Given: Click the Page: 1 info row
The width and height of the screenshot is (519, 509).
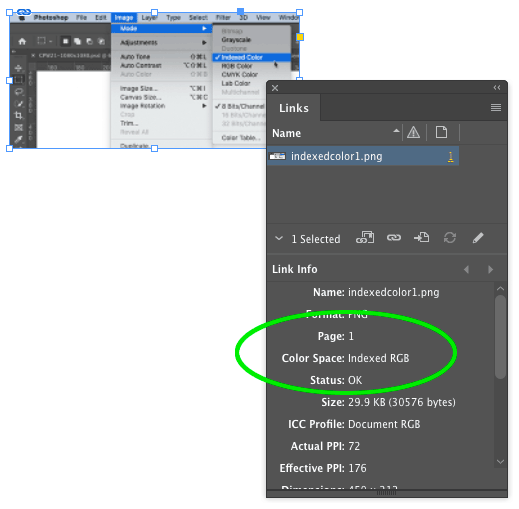Looking at the screenshot, I should [x=335, y=336].
